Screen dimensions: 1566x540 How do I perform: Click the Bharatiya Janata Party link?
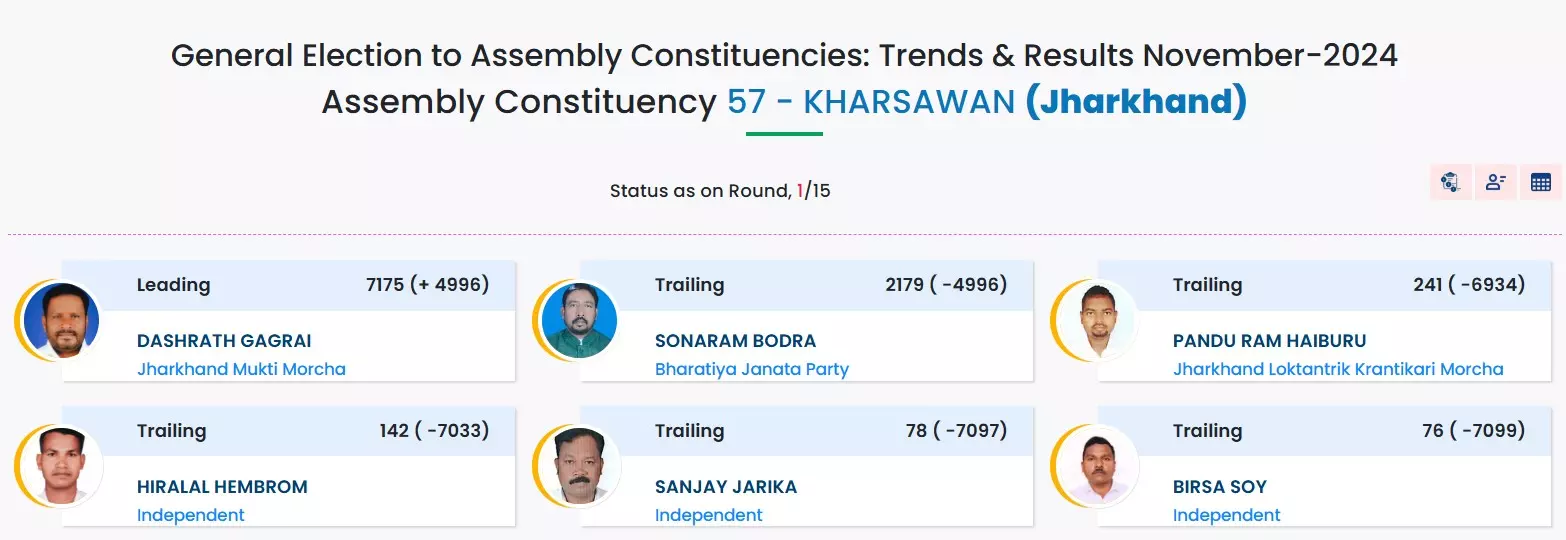click(751, 369)
